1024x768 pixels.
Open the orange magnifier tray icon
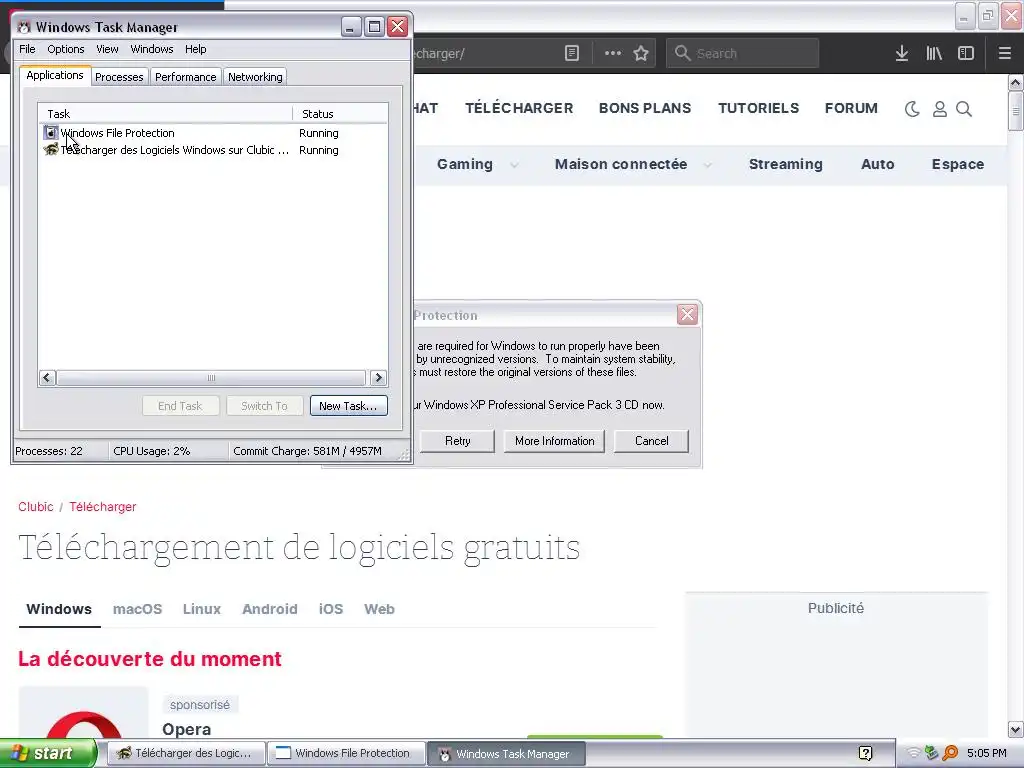coord(950,754)
